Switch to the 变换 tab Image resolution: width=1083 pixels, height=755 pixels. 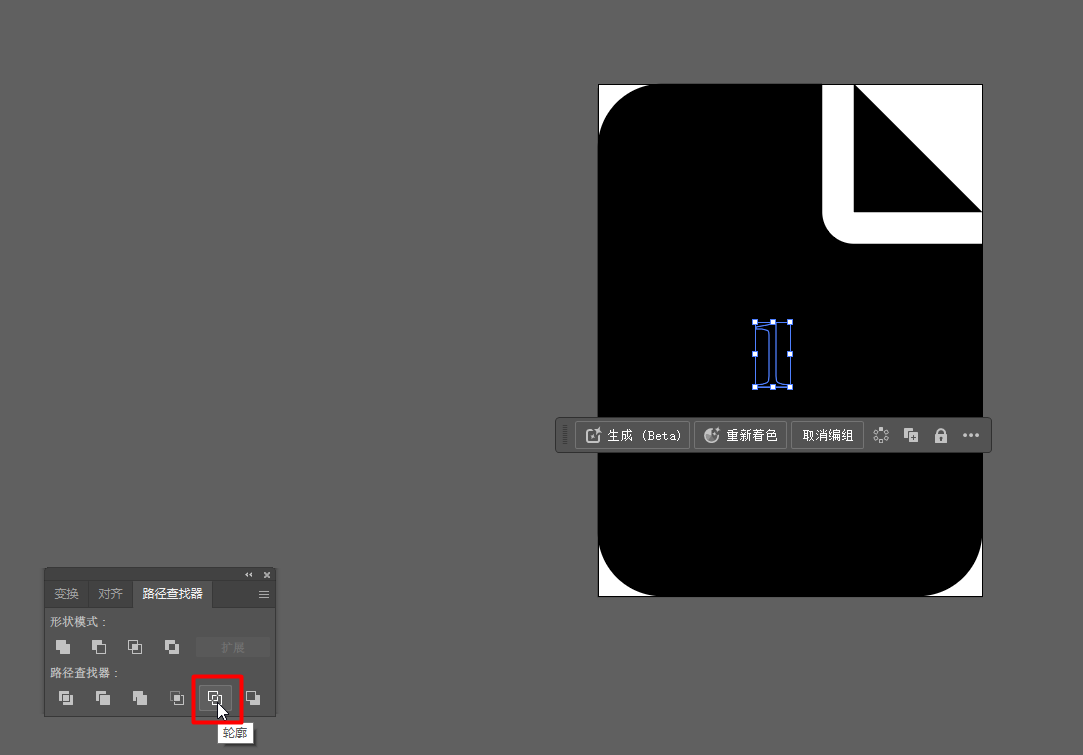pyautogui.click(x=66, y=594)
